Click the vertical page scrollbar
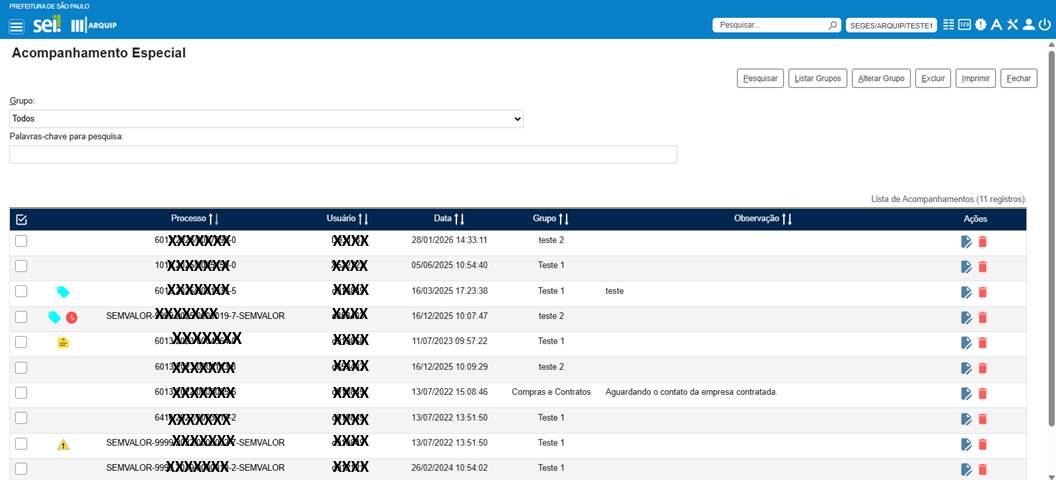Image resolution: width=1056 pixels, height=488 pixels. (1050, 250)
